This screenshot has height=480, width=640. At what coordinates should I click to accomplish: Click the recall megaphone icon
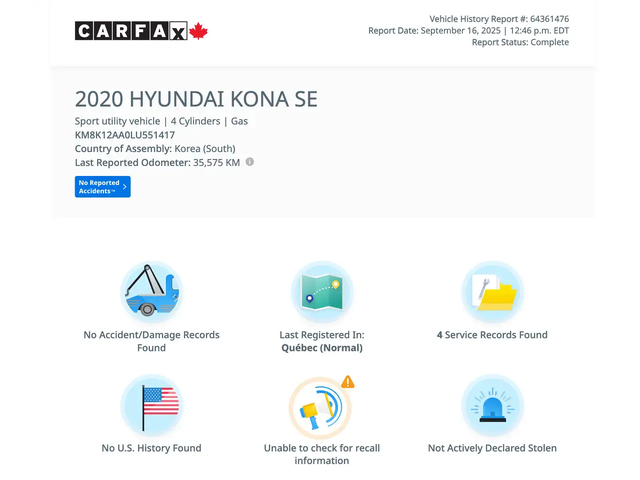[320, 408]
